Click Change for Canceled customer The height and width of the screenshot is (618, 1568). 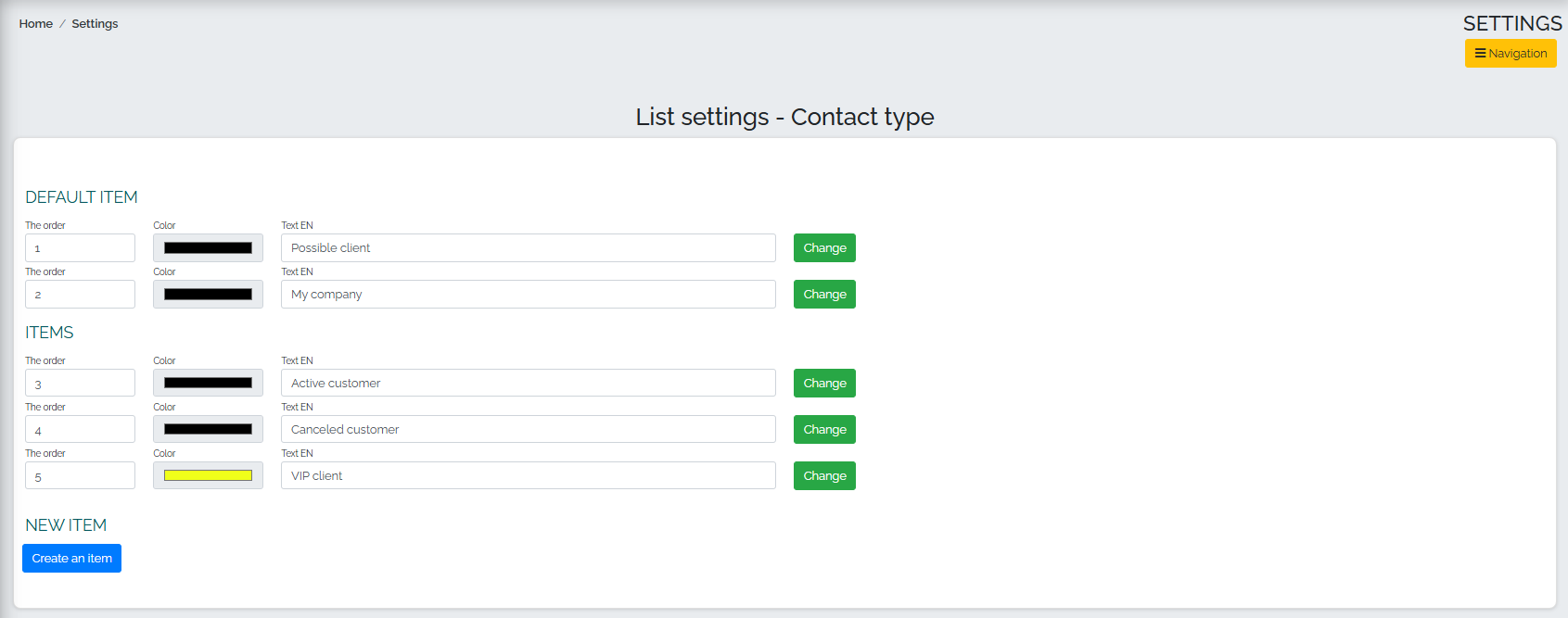pyautogui.click(x=824, y=430)
